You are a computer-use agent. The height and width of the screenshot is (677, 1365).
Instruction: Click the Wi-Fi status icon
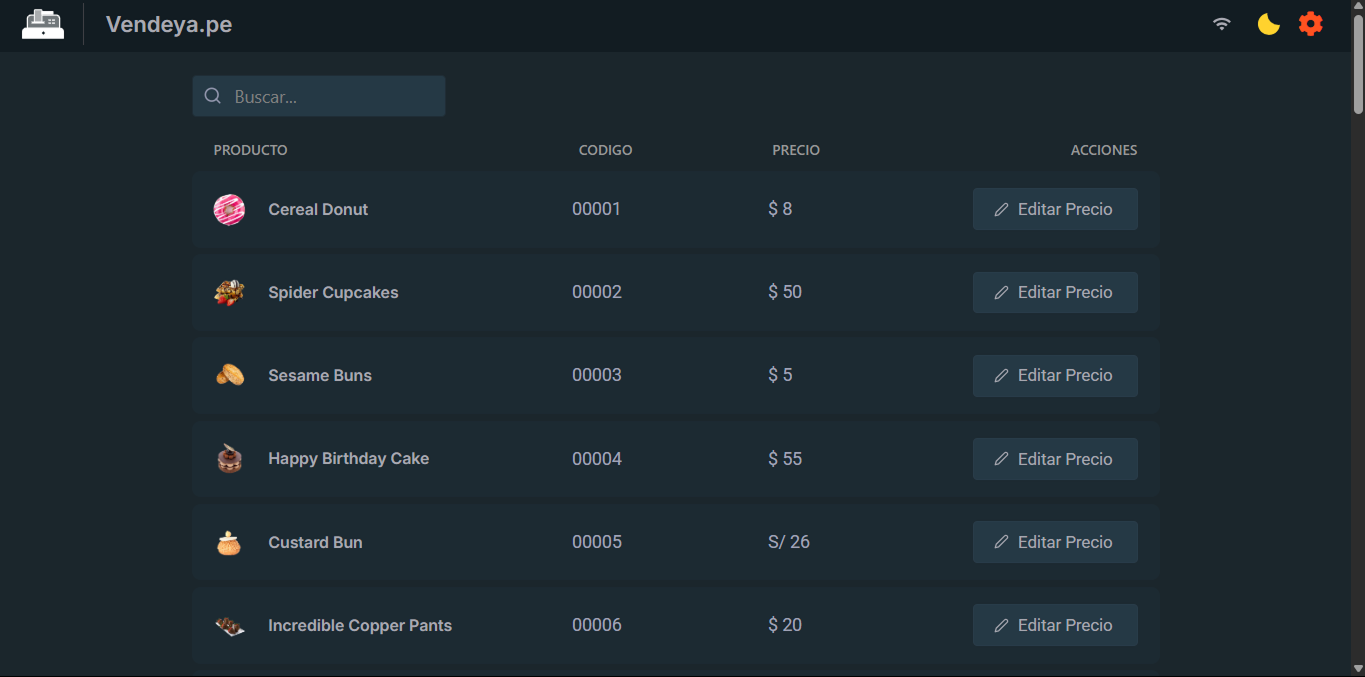pyautogui.click(x=1221, y=23)
